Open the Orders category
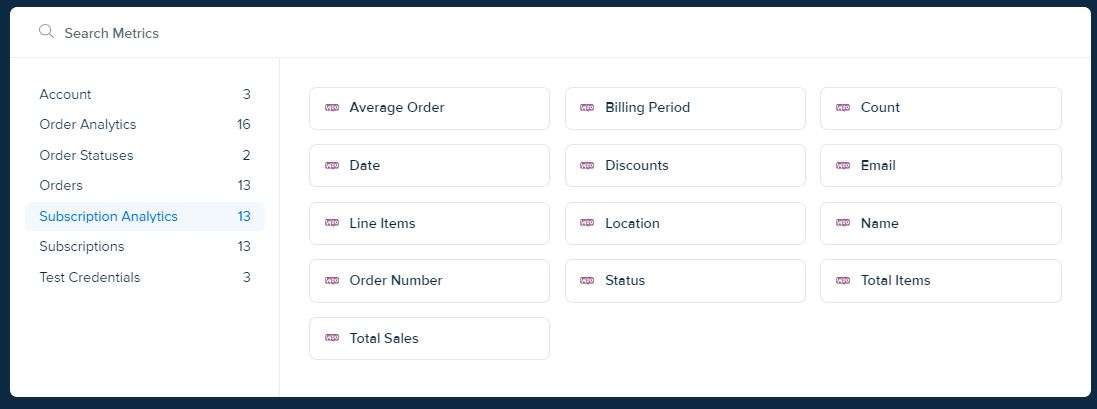The width and height of the screenshot is (1097, 409). pos(61,185)
